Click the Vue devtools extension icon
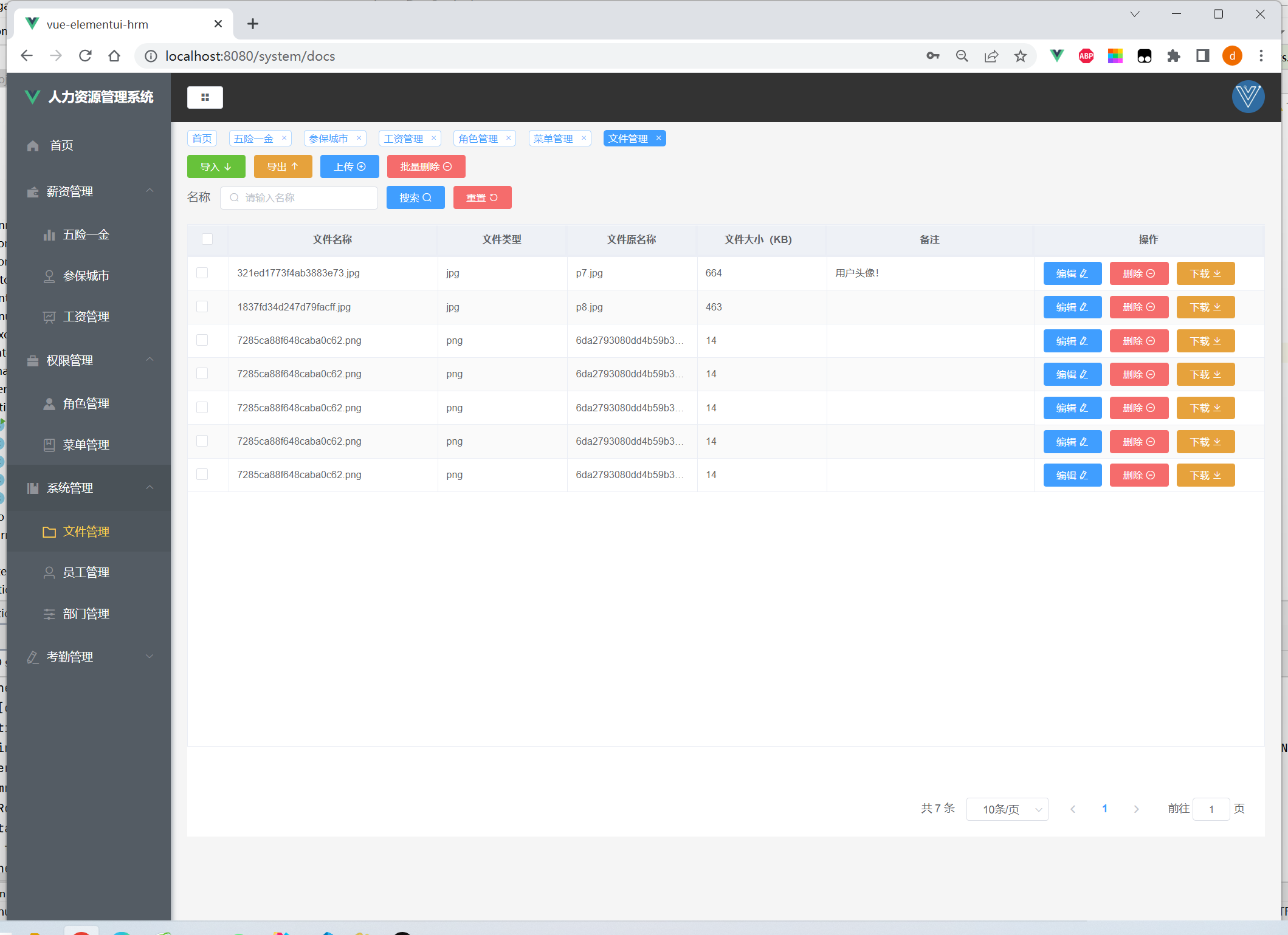The height and width of the screenshot is (935, 1288). tap(1056, 56)
